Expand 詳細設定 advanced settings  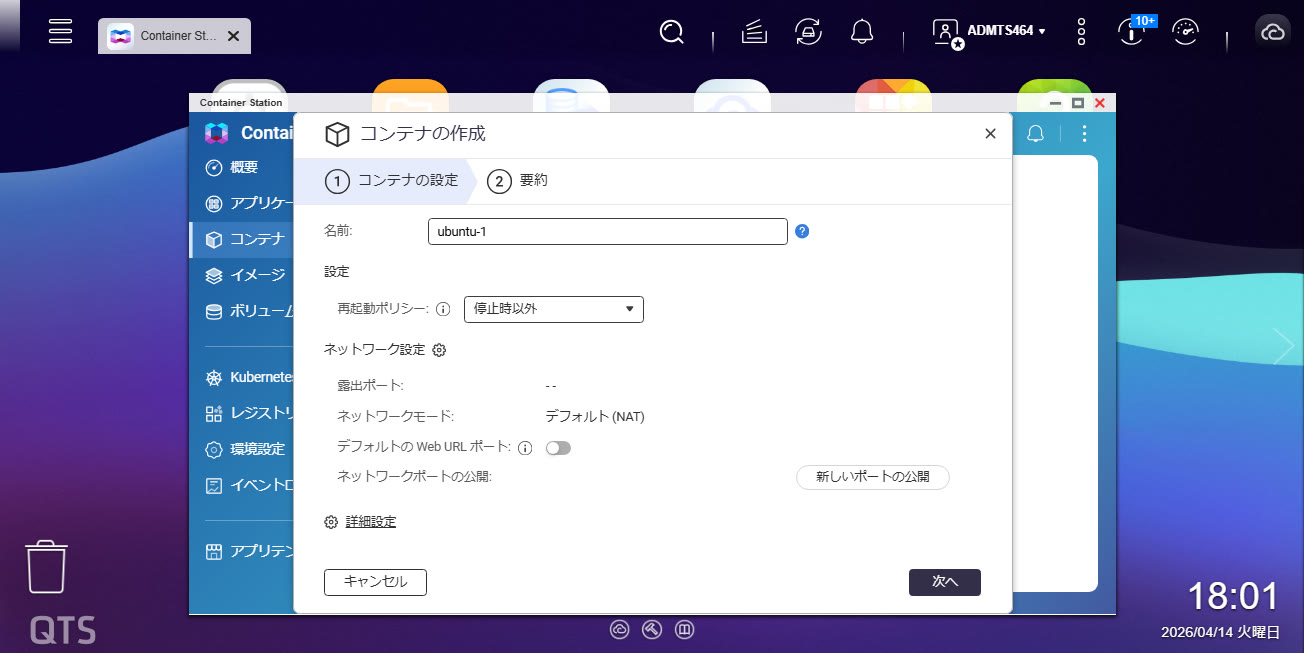coord(370,522)
